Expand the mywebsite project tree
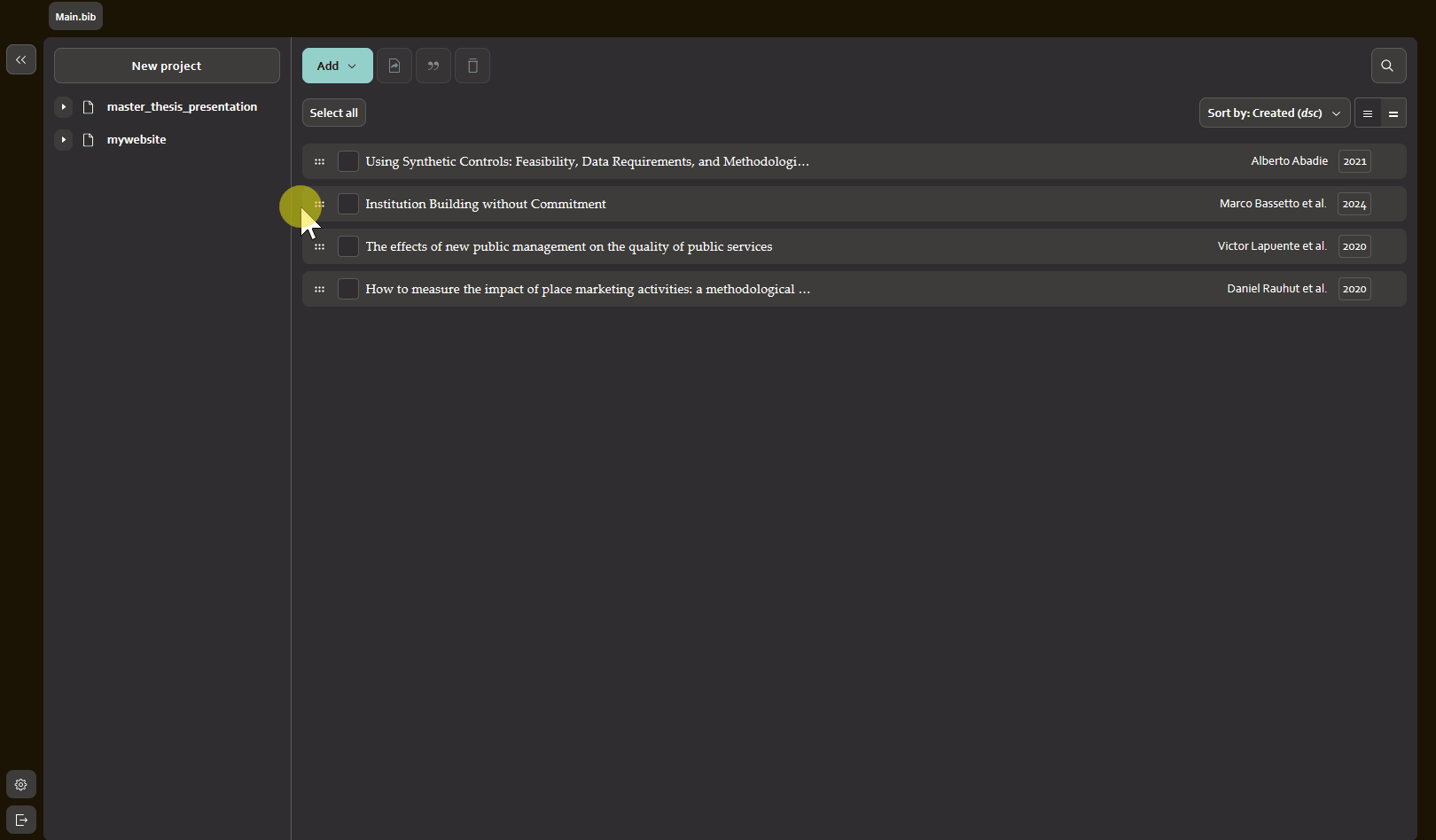 tap(64, 139)
